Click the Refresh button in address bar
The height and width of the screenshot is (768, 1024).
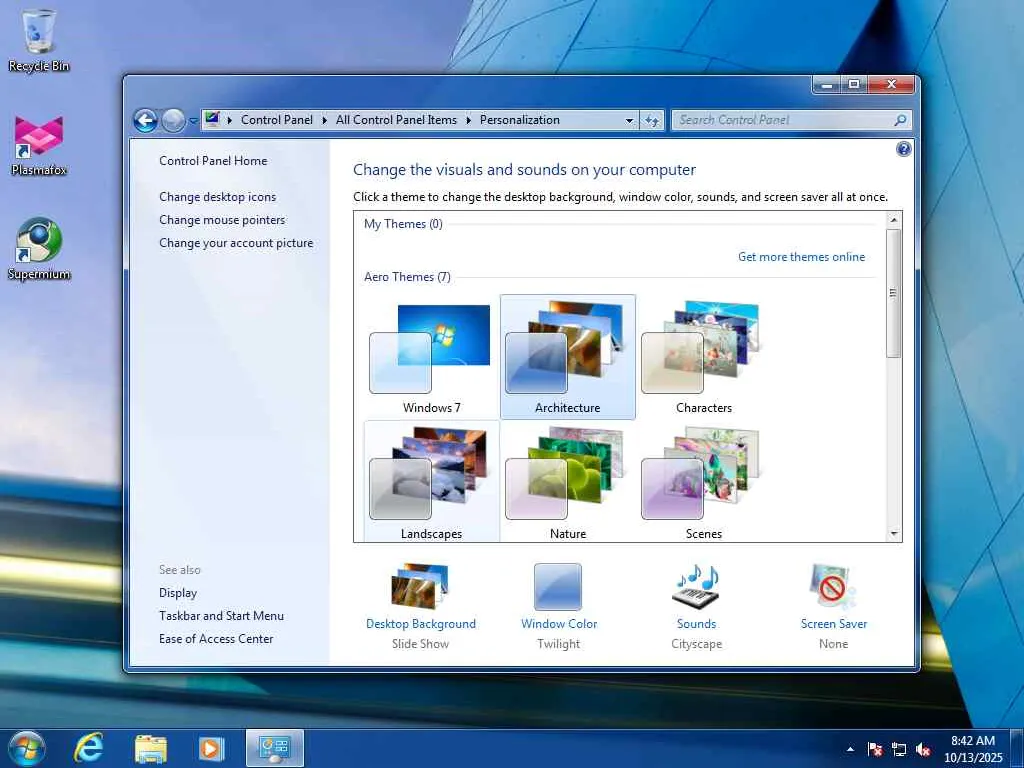(x=652, y=120)
